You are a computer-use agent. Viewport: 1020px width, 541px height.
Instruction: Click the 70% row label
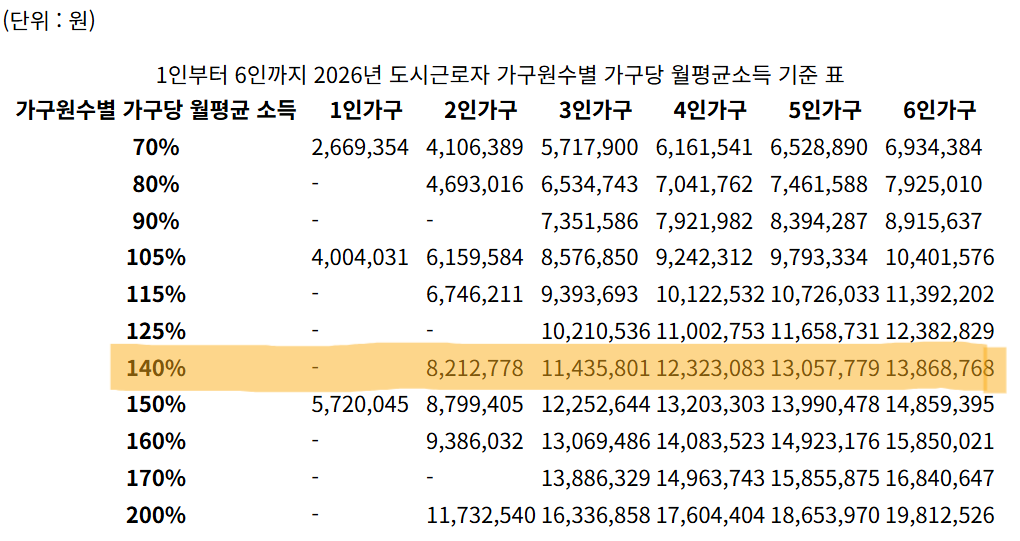tap(155, 148)
